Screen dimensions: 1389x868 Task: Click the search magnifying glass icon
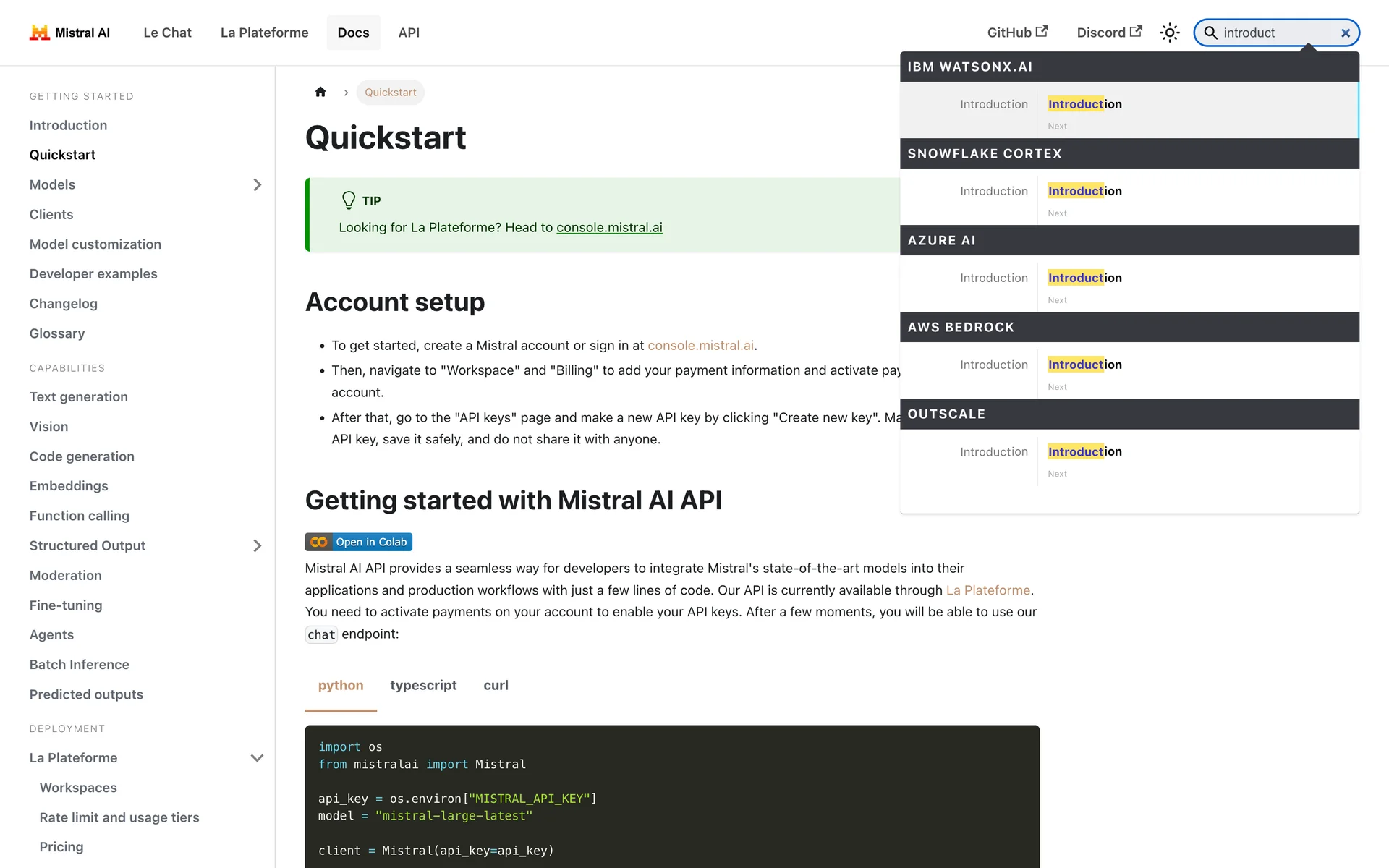(1210, 33)
